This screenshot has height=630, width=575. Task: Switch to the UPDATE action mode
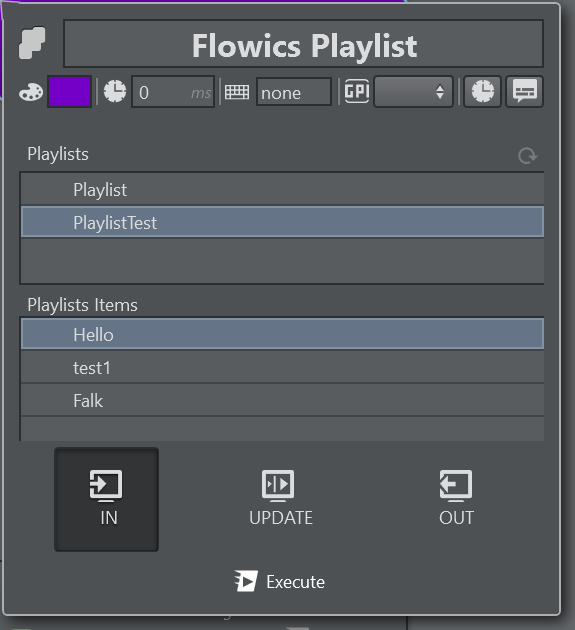280,499
